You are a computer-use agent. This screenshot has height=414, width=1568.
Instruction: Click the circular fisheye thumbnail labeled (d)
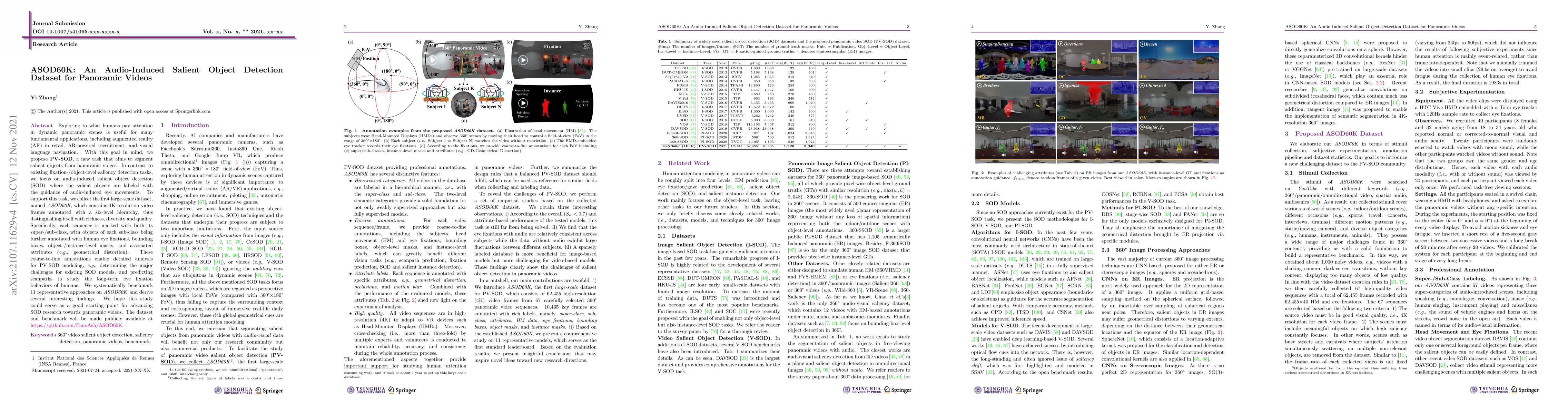464,104
